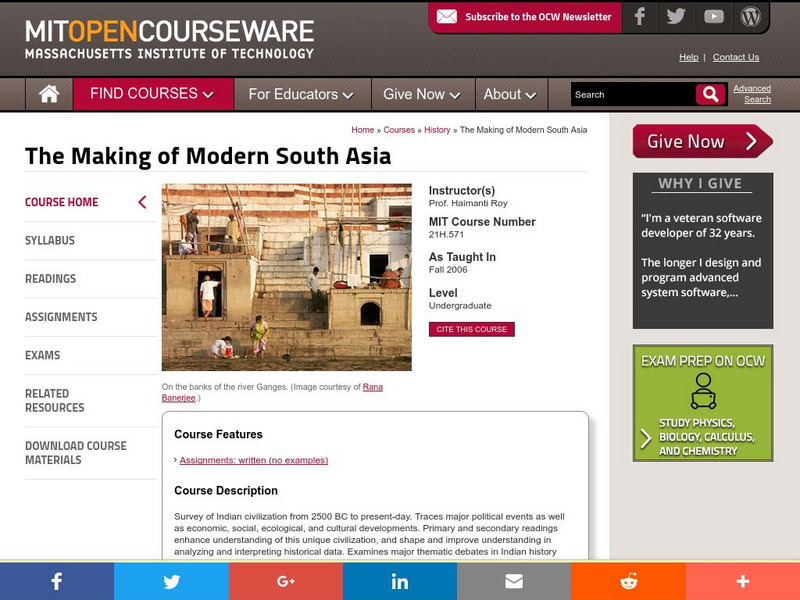Viewport: 800px width, 600px height.
Task: Open the YouTube icon in the header
Action: (x=713, y=17)
